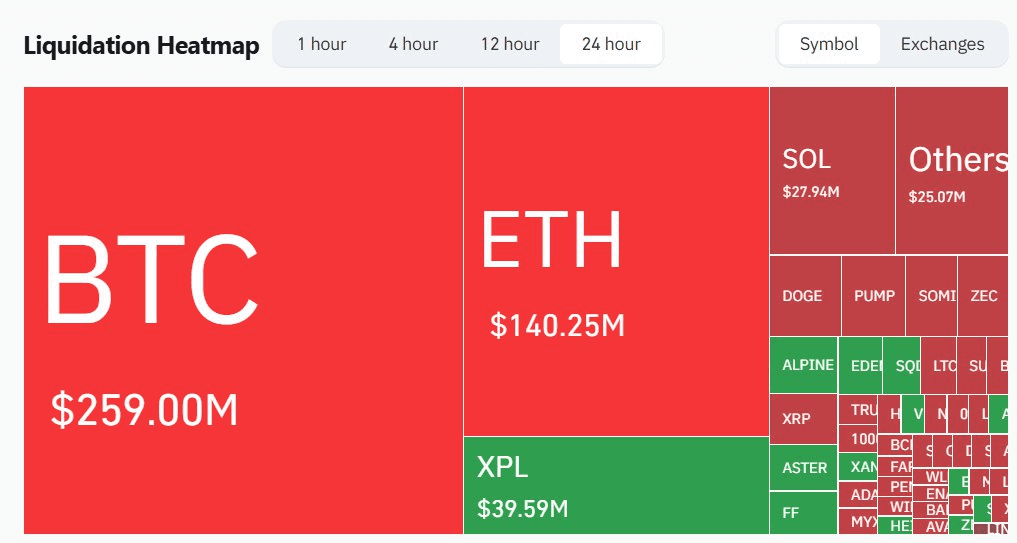Select the green ASTER tile
Viewport: 1017px width, 543px height.
point(804,468)
